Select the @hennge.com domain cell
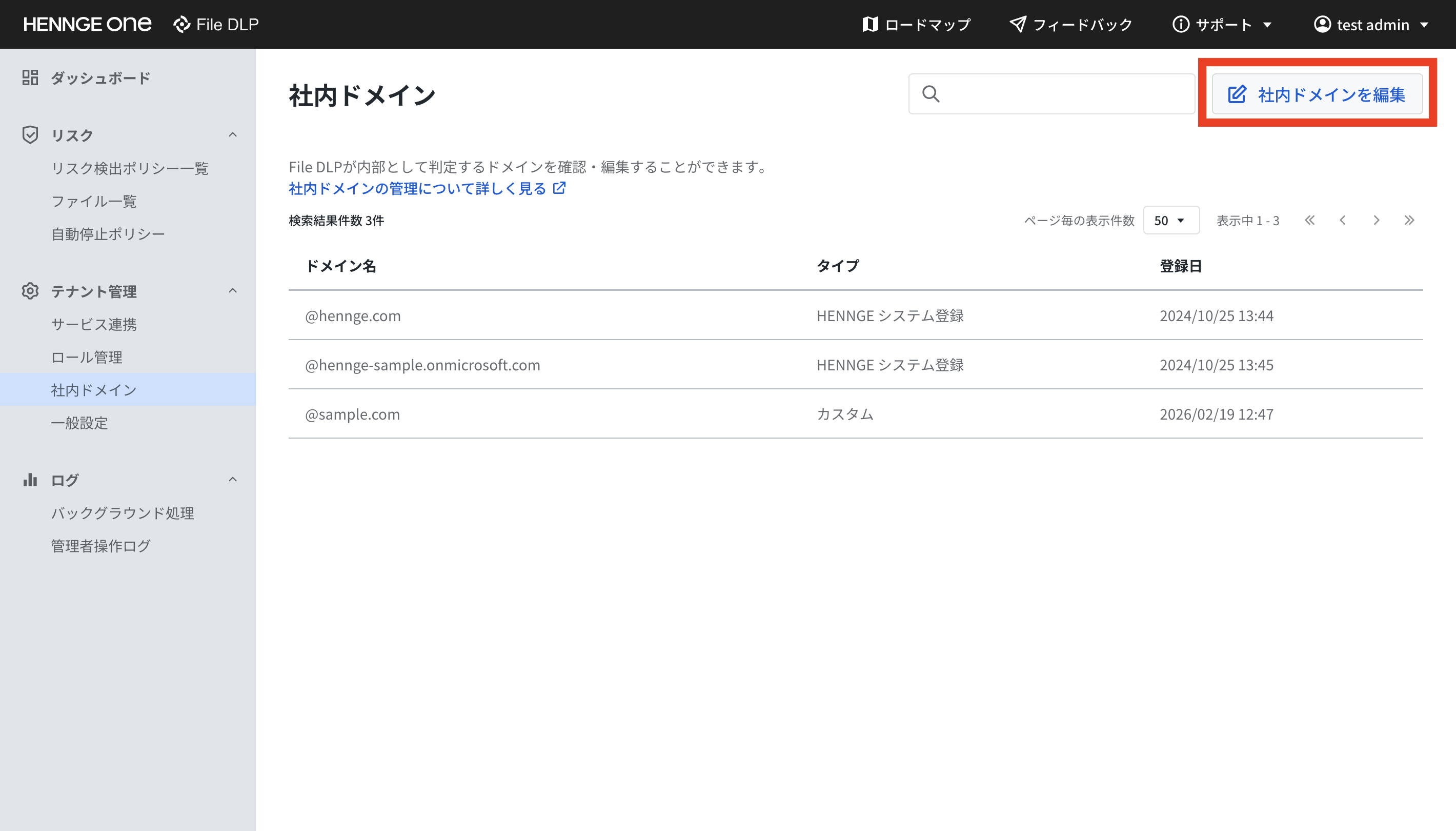Screen dimensions: 1456x831 (353, 315)
